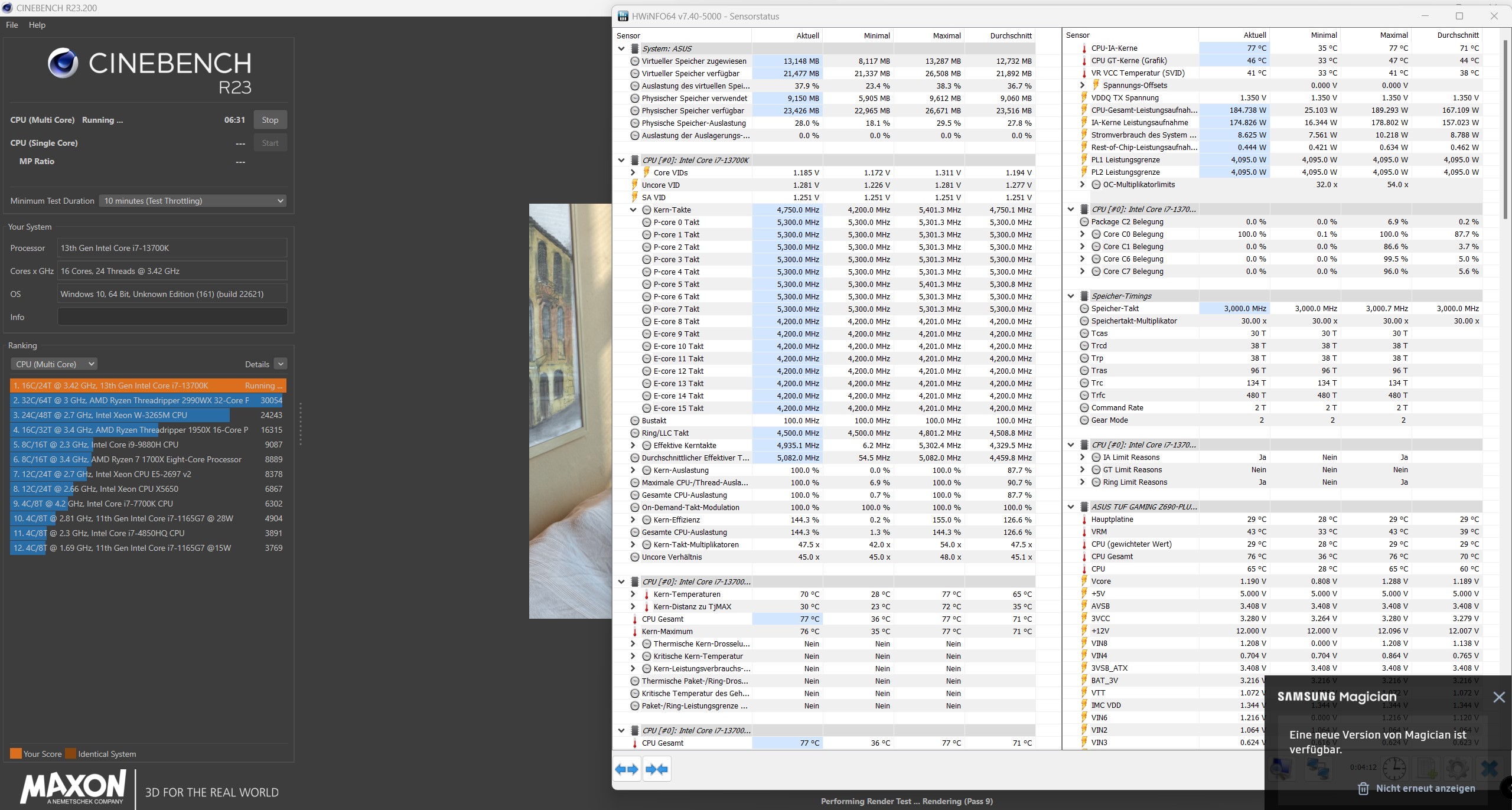1512x810 pixels.
Task: Stop the running CPU Multi Core test
Action: click(270, 120)
